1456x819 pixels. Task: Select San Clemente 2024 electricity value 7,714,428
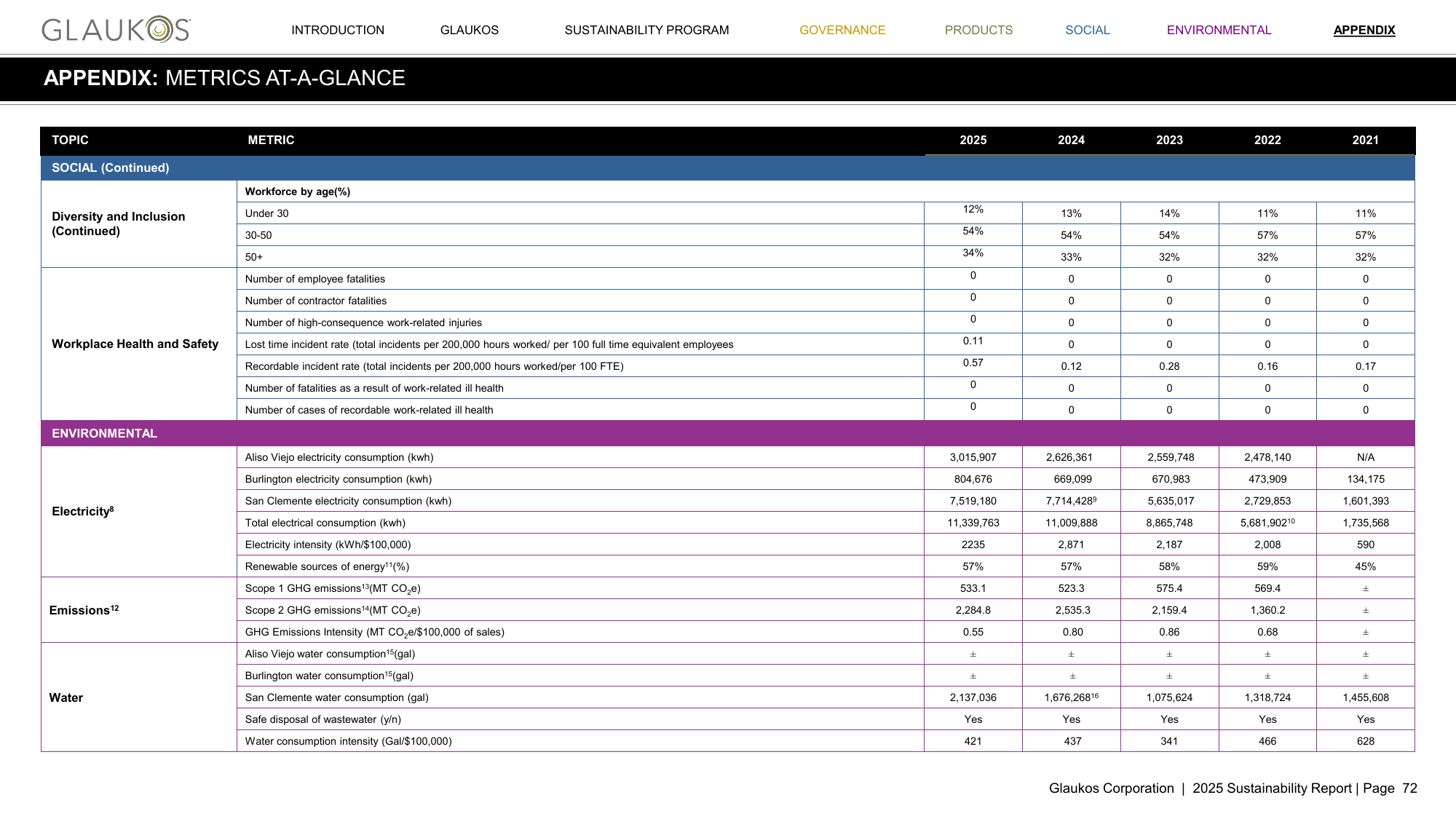1071,501
